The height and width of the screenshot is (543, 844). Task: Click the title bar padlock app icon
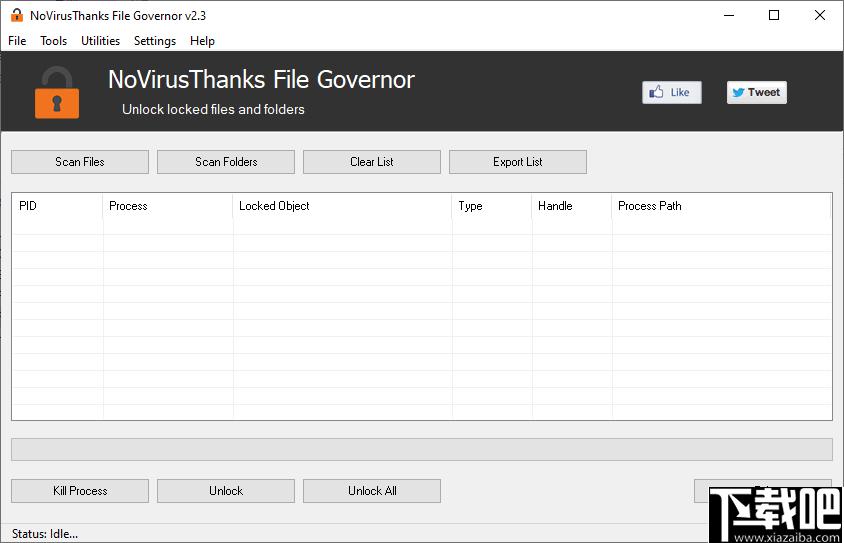pos(17,15)
